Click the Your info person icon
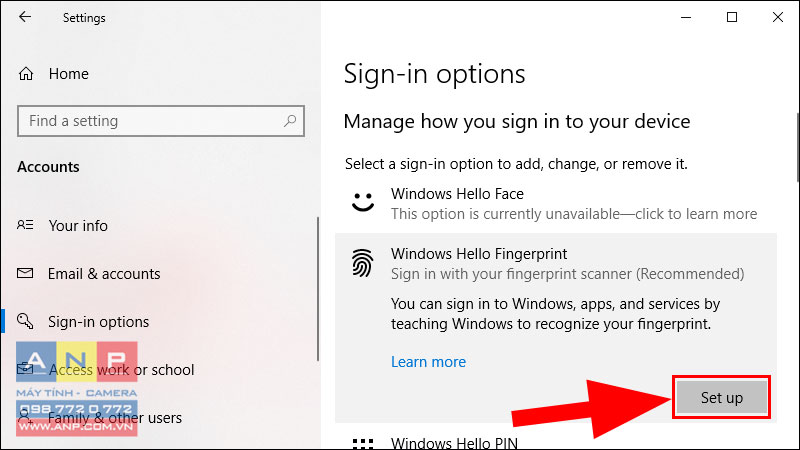The image size is (800, 450). click(x=25, y=225)
